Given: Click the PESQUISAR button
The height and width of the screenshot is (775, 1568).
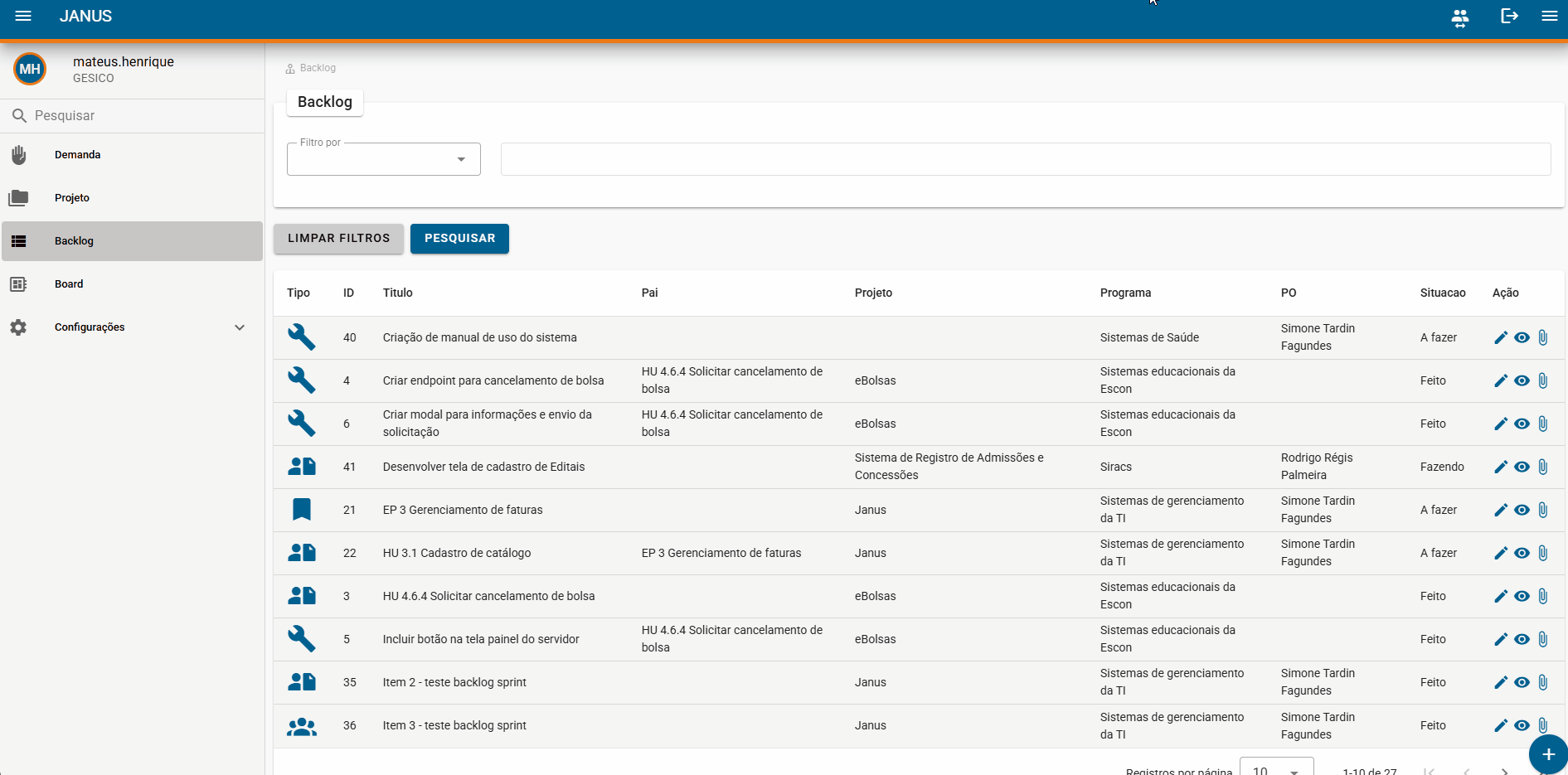Looking at the screenshot, I should pos(459,239).
